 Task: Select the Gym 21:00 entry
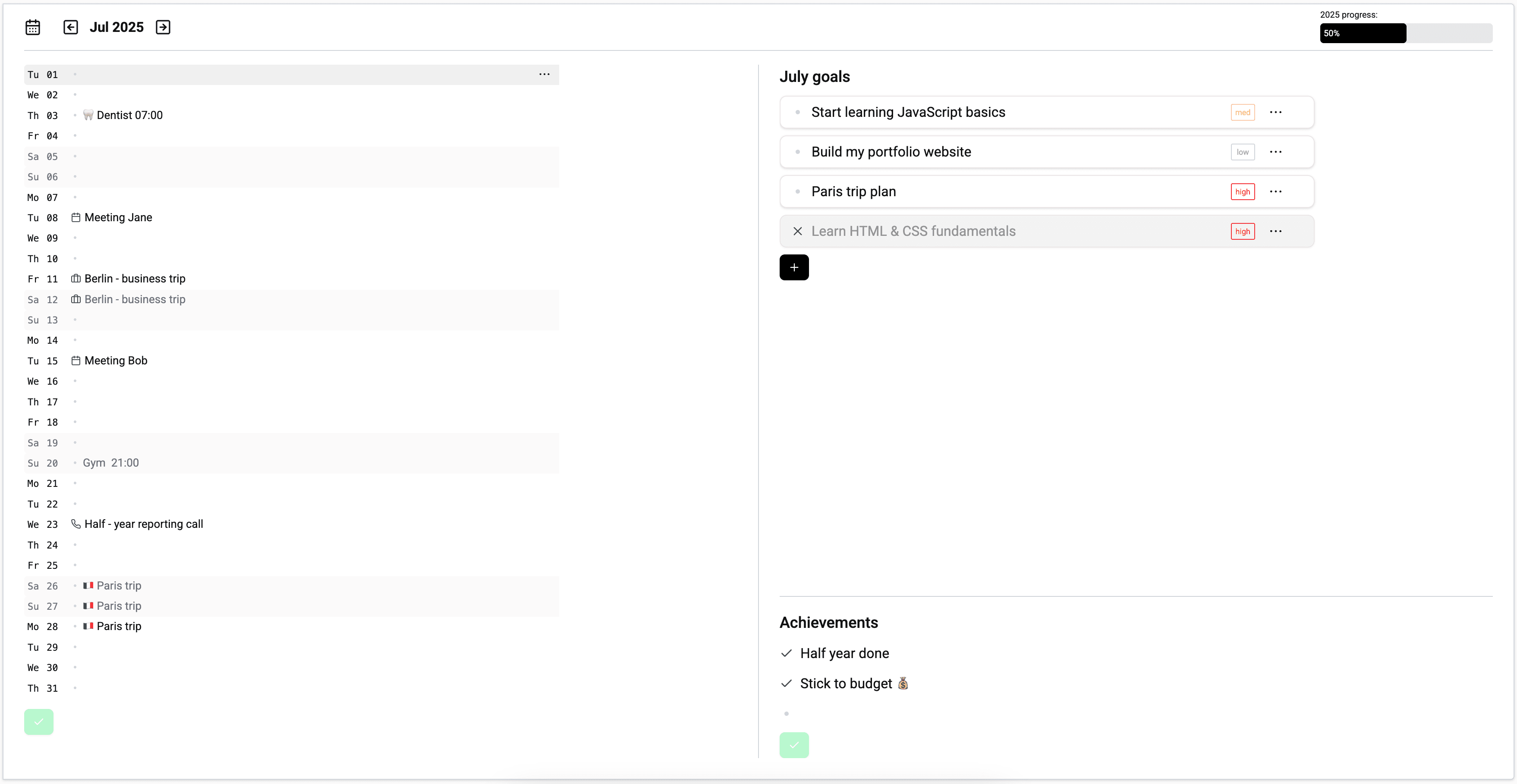[x=111, y=463]
